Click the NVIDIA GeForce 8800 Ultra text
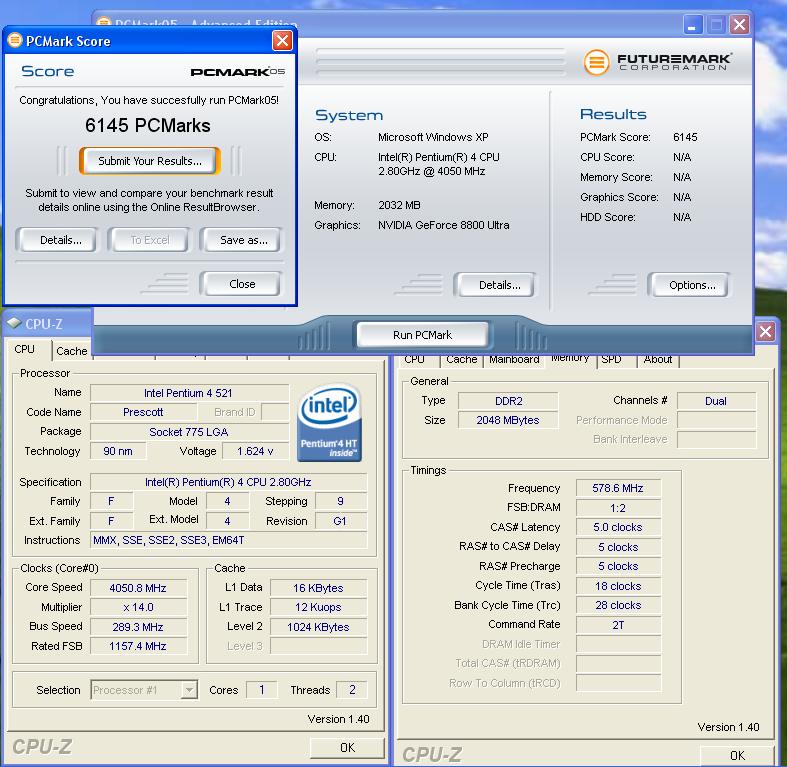The height and width of the screenshot is (767, 787). click(444, 225)
